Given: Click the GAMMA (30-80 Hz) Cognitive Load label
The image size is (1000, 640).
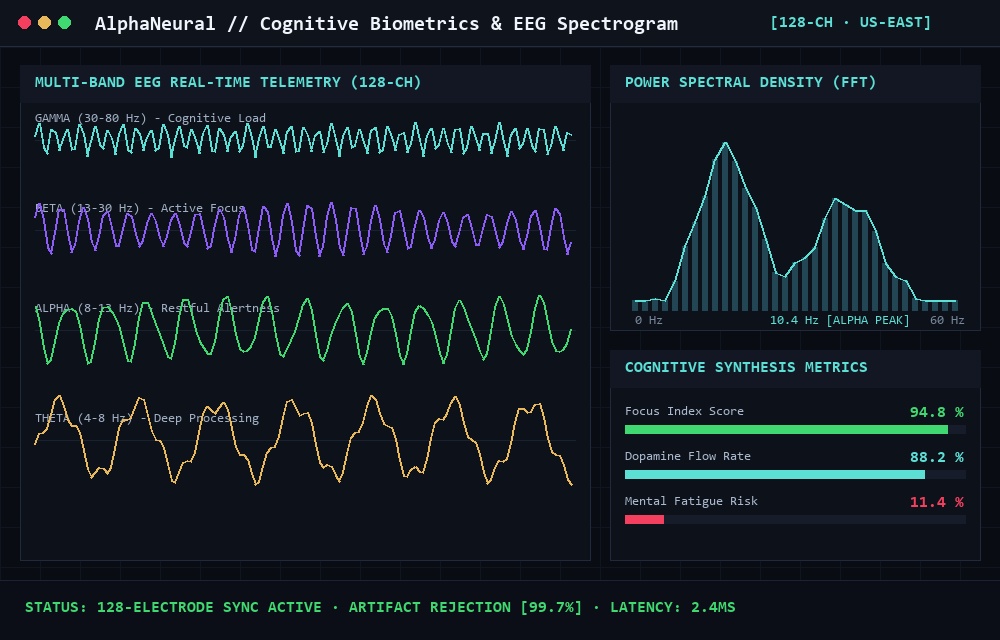Looking at the screenshot, I should point(150,118).
